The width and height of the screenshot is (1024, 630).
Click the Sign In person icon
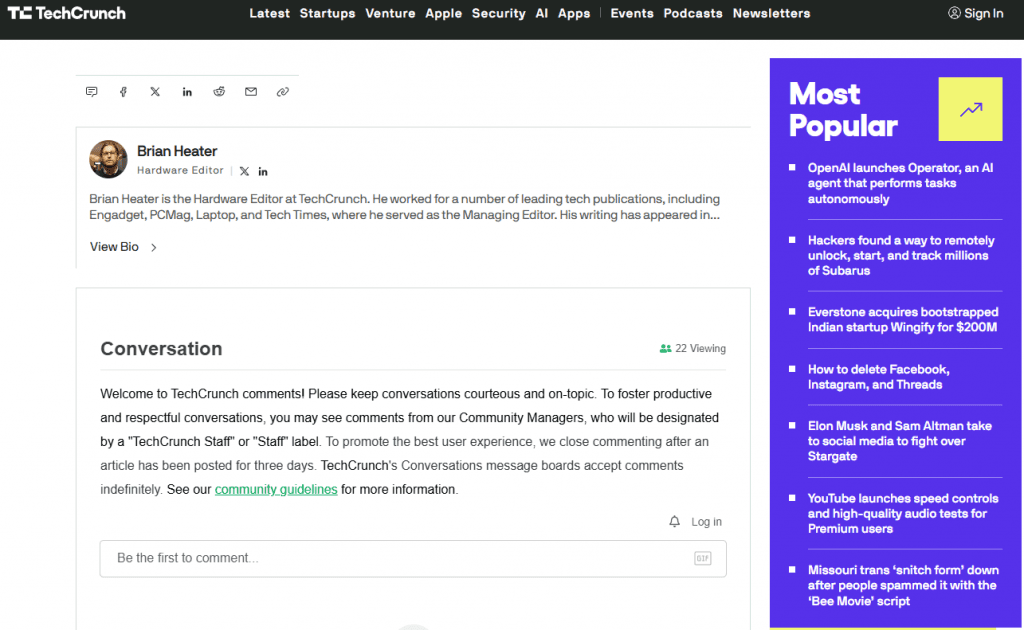[x=954, y=13]
